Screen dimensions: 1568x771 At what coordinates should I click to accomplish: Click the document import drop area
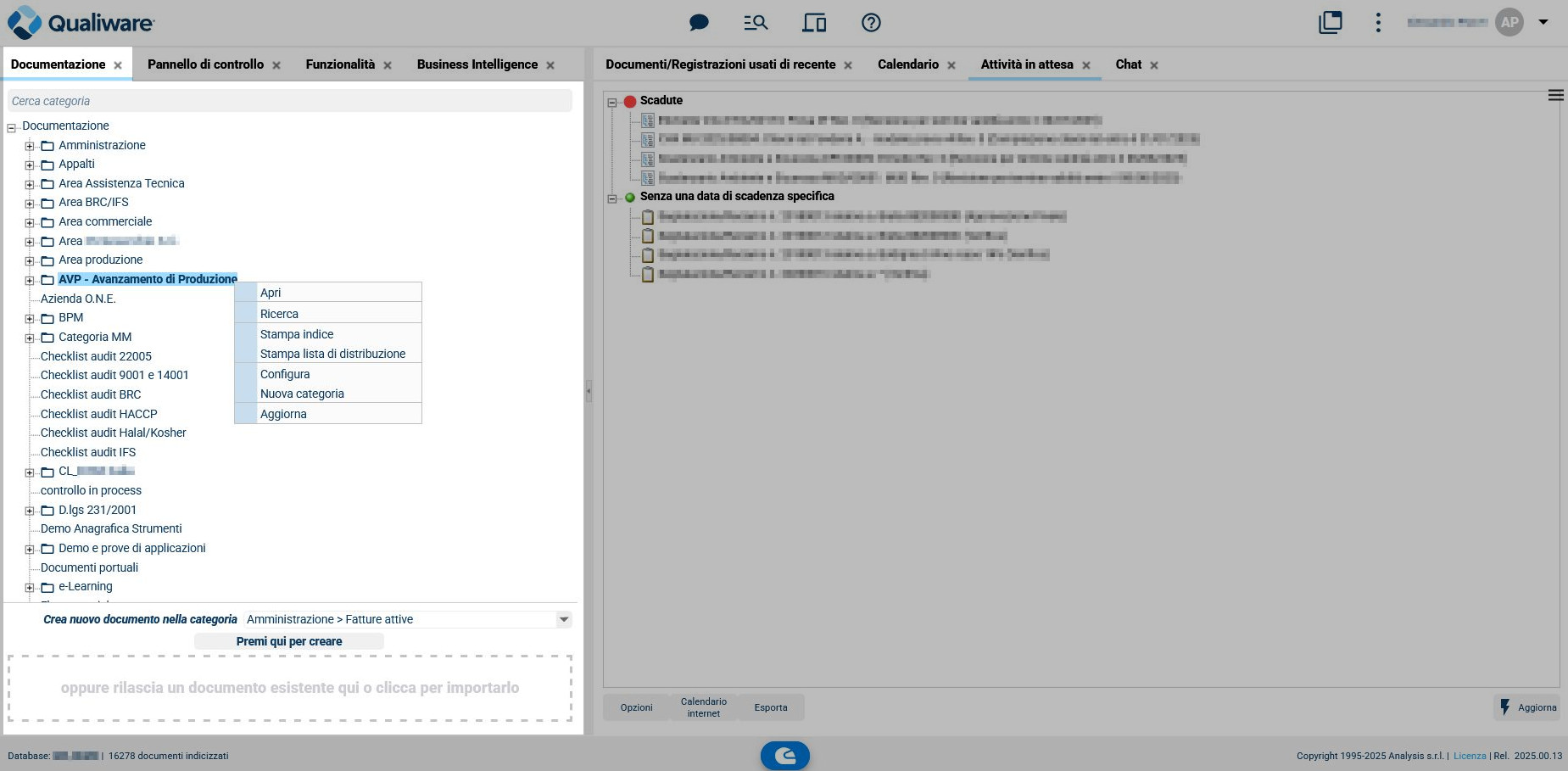click(290, 688)
